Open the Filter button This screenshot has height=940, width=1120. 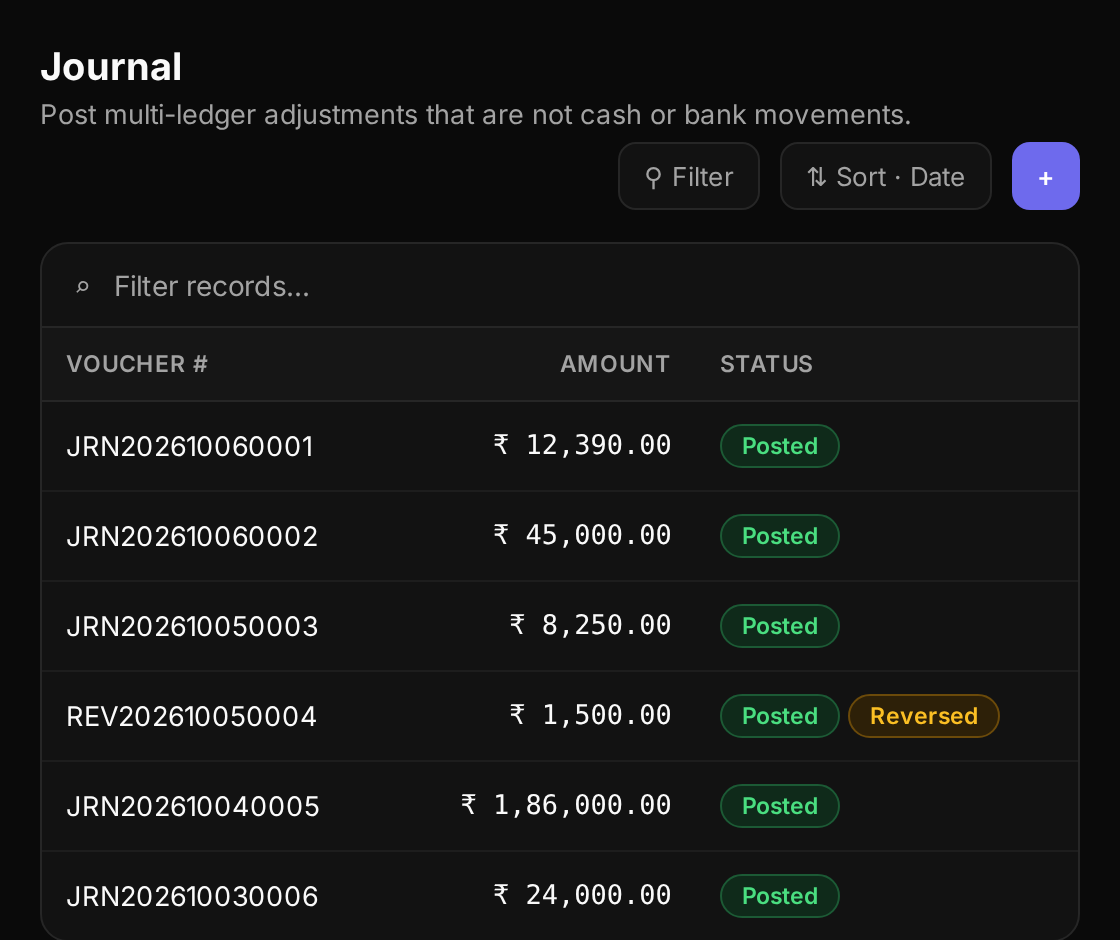pos(689,176)
